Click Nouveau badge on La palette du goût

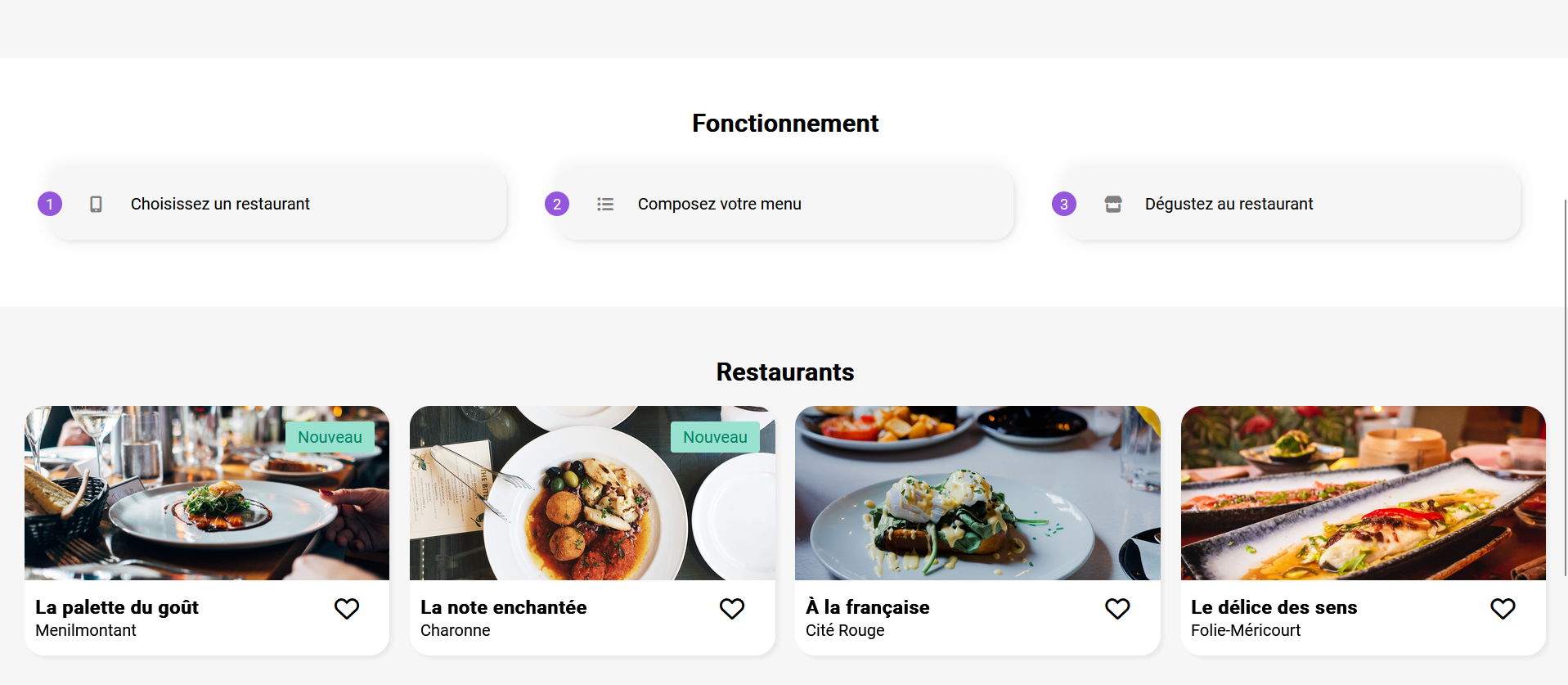click(330, 437)
